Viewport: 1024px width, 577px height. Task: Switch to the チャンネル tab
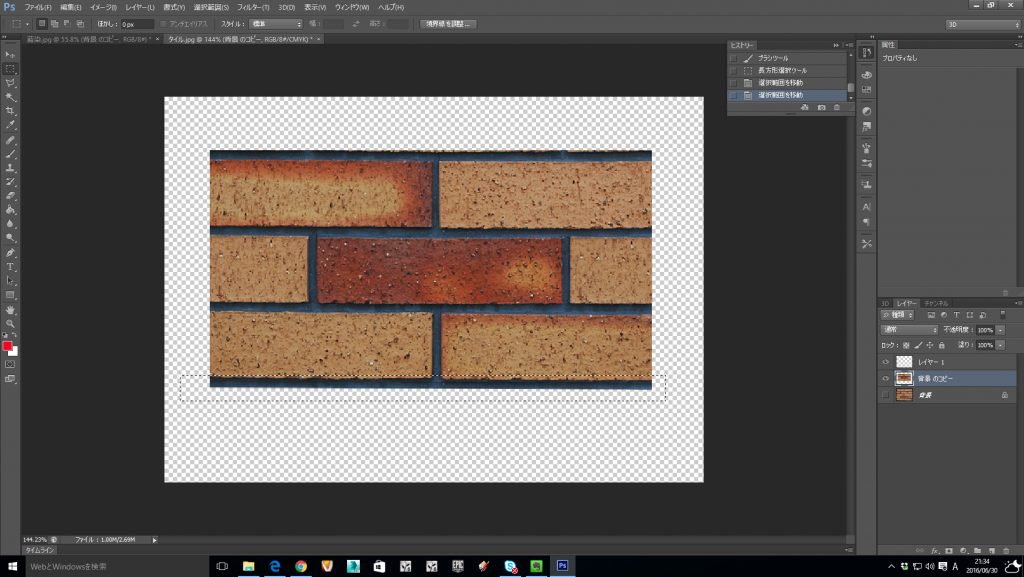(x=937, y=302)
